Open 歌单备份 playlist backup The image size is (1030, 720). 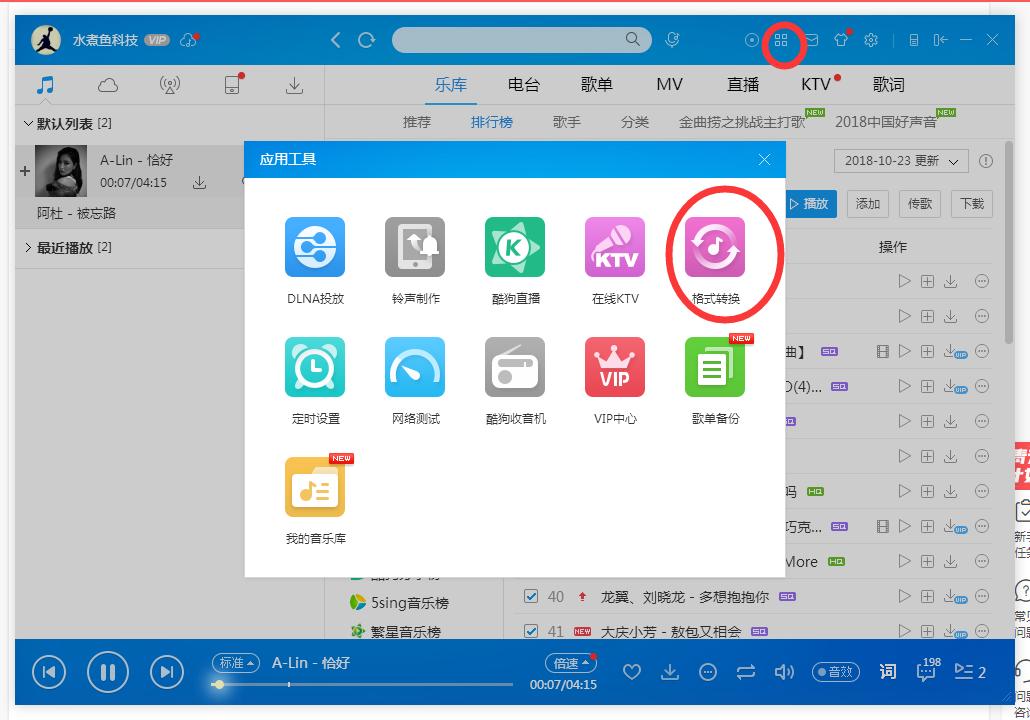click(x=715, y=366)
